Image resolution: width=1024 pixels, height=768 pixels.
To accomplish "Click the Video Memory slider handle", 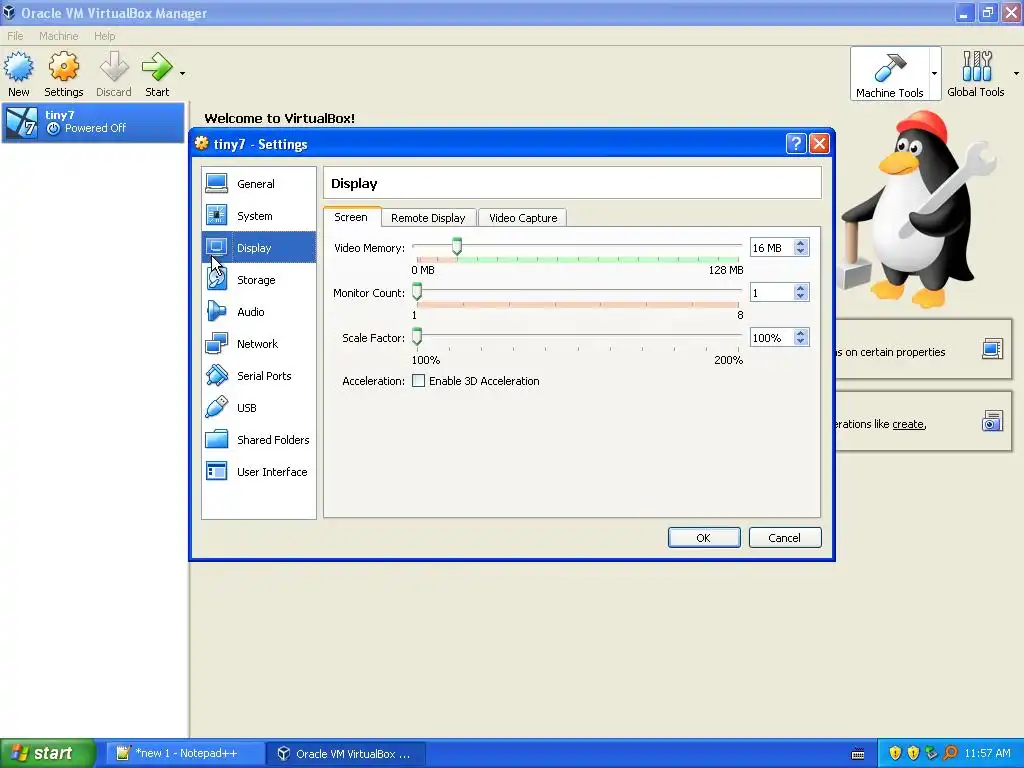I will pyautogui.click(x=457, y=246).
